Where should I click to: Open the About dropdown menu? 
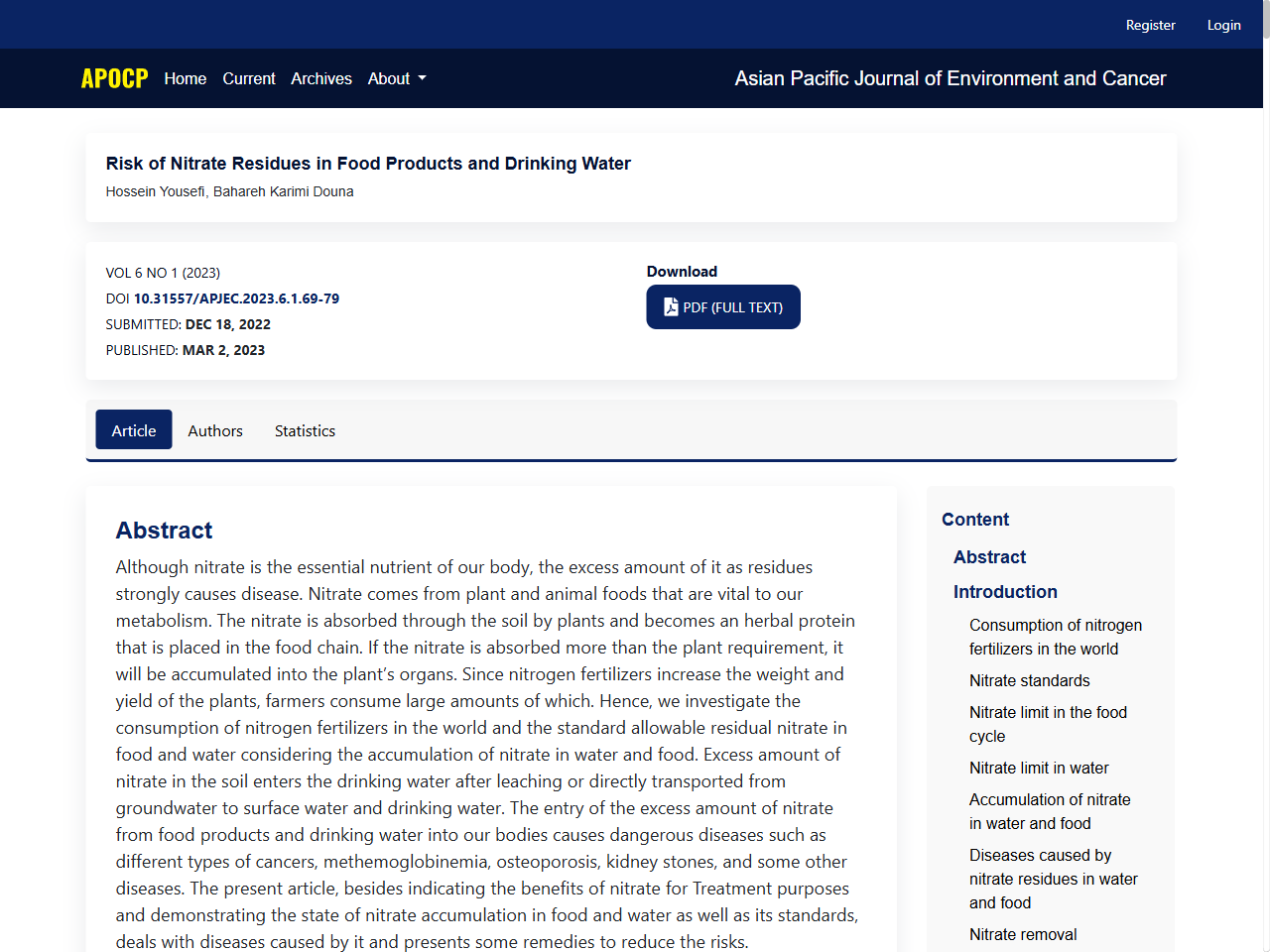pyautogui.click(x=397, y=78)
